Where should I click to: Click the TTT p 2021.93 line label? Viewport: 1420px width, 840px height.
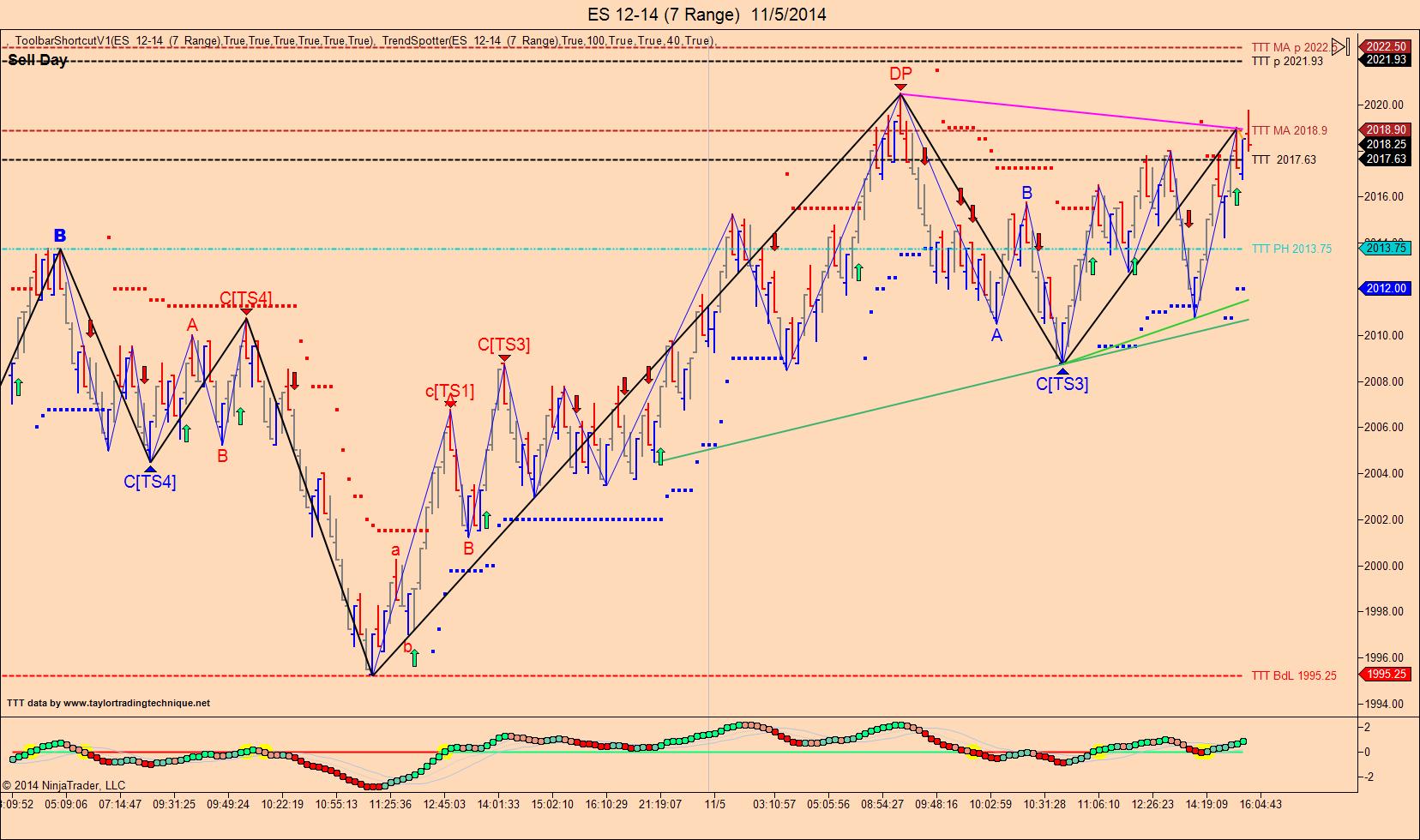coord(1287,61)
